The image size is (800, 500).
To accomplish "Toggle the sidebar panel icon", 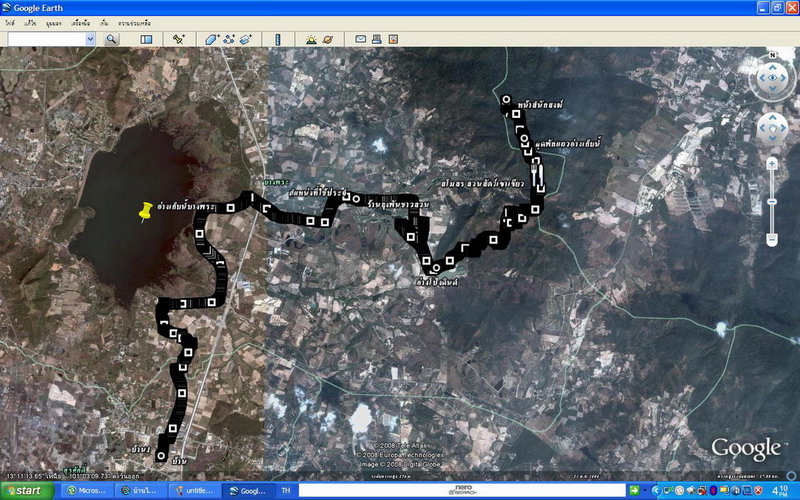I will pyautogui.click(x=146, y=39).
